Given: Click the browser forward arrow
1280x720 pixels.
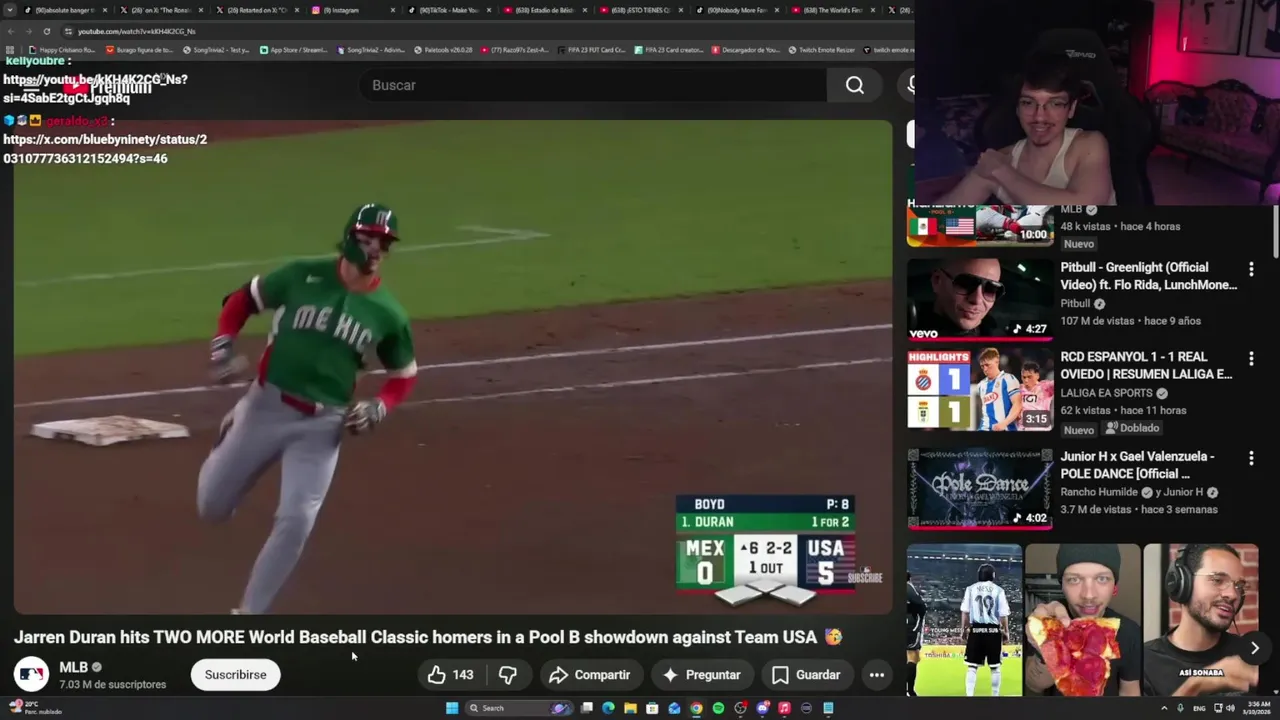Looking at the screenshot, I should [x=28, y=31].
